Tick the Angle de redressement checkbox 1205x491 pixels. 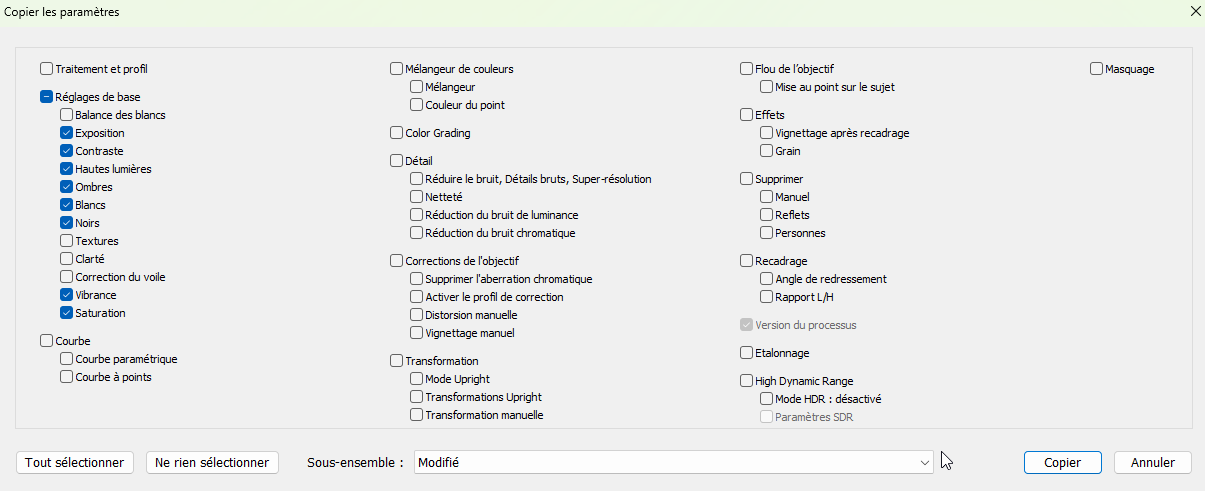point(766,279)
